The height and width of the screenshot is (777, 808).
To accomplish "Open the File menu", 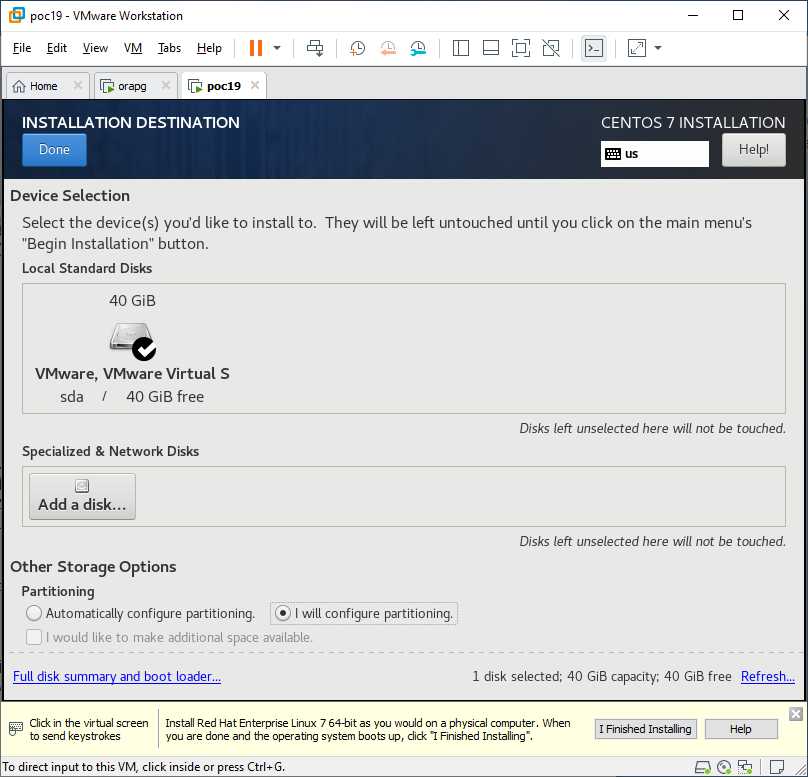I will tap(22, 48).
